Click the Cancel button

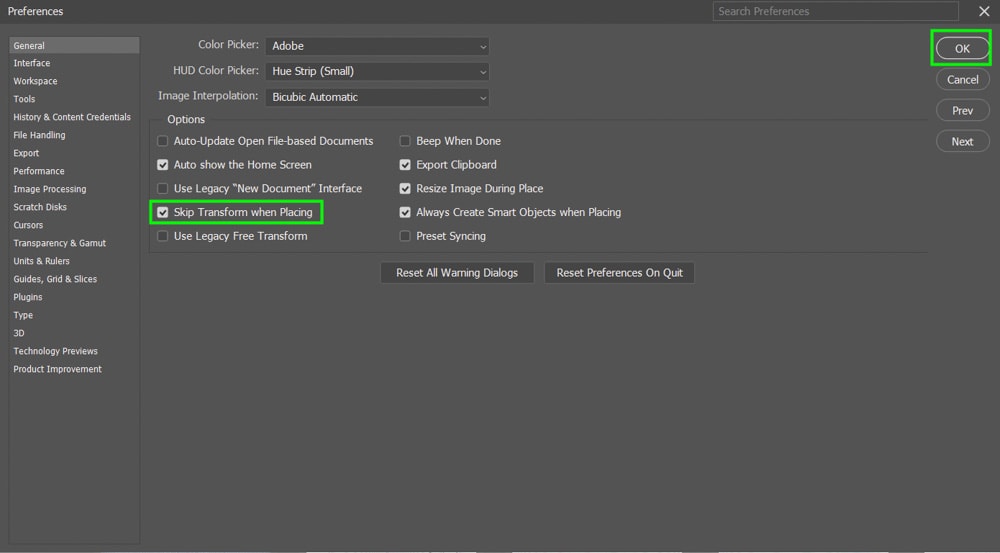pos(962,80)
